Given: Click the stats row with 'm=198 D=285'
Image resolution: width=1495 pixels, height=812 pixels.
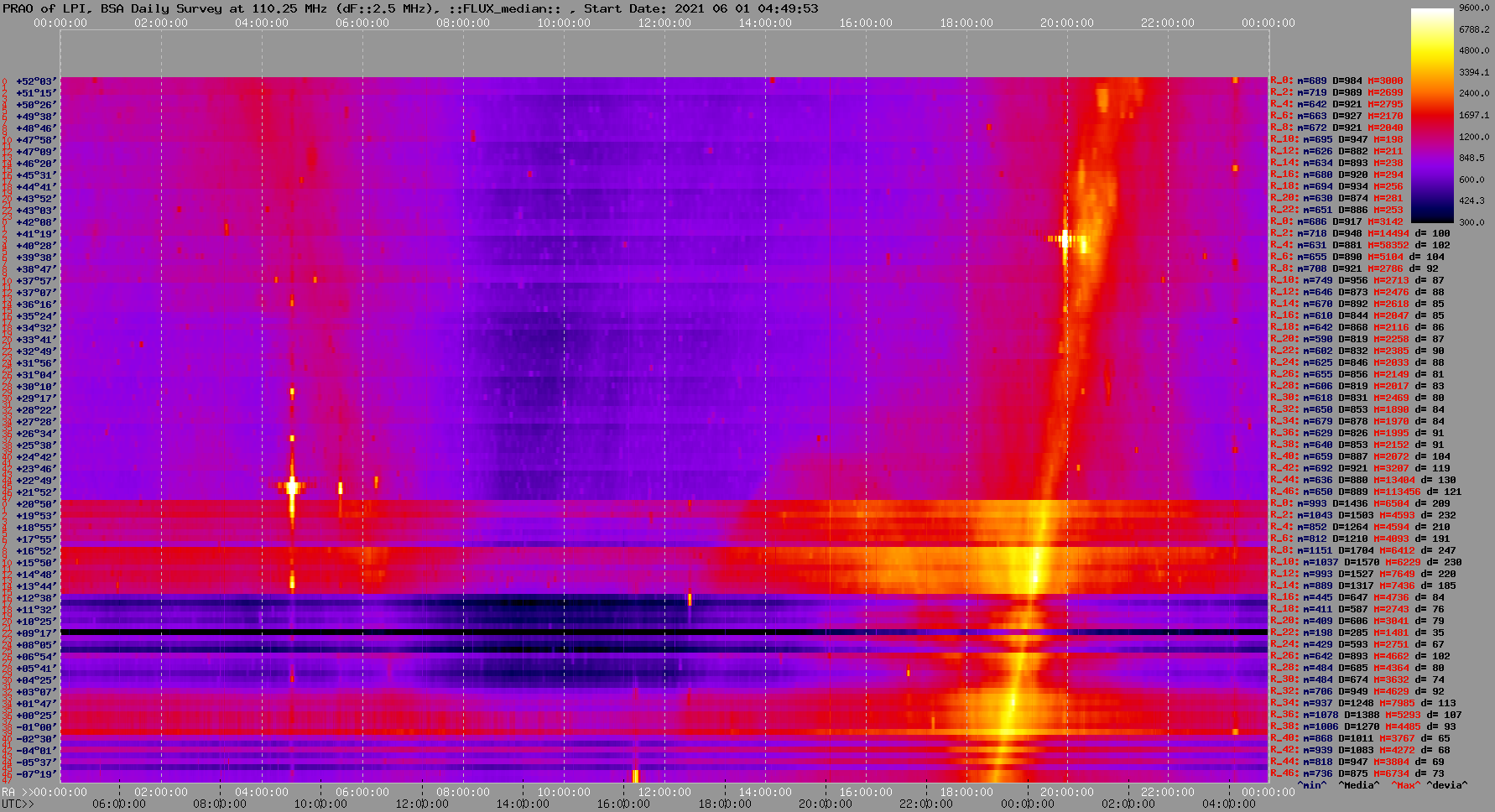Looking at the screenshot, I should click(x=1357, y=633).
